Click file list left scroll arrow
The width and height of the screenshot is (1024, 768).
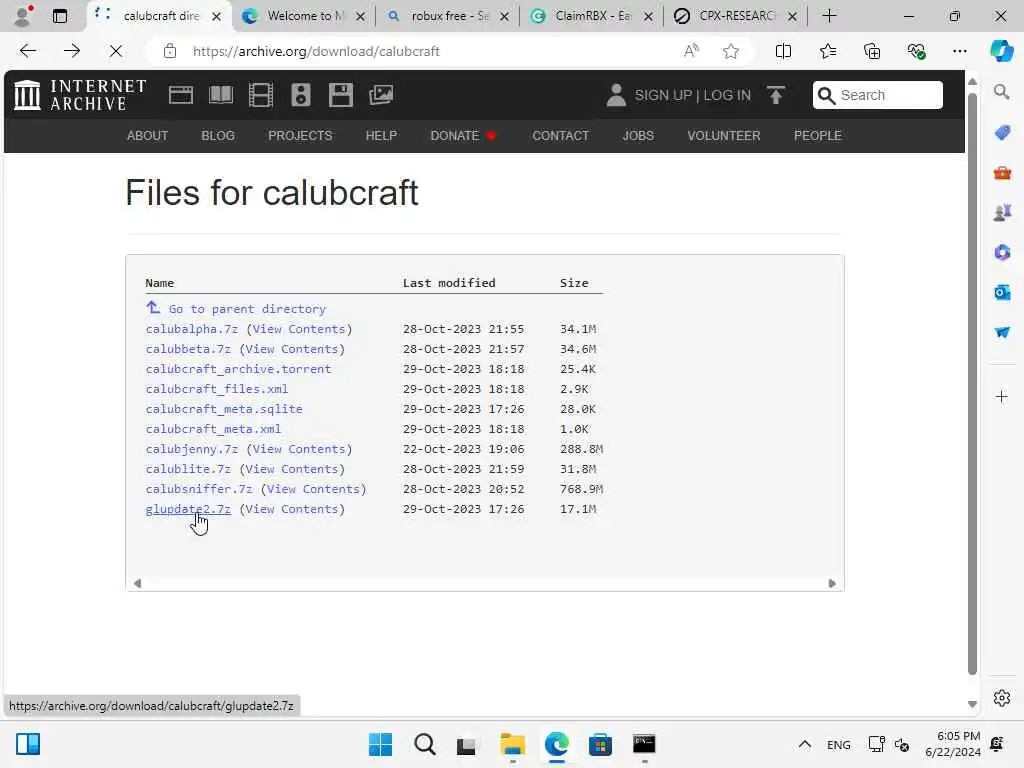click(137, 584)
